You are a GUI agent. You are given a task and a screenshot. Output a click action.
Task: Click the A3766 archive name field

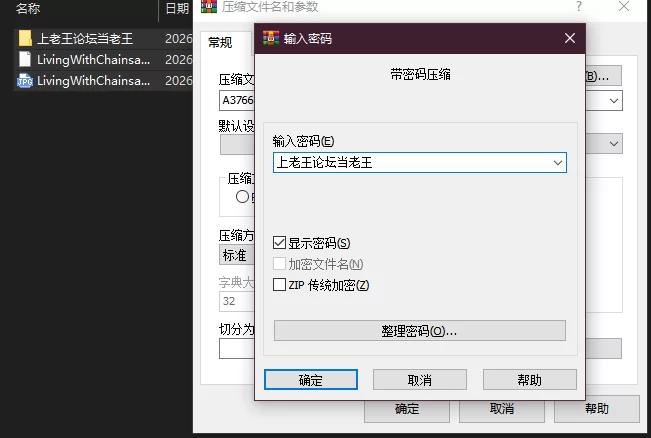point(237,100)
